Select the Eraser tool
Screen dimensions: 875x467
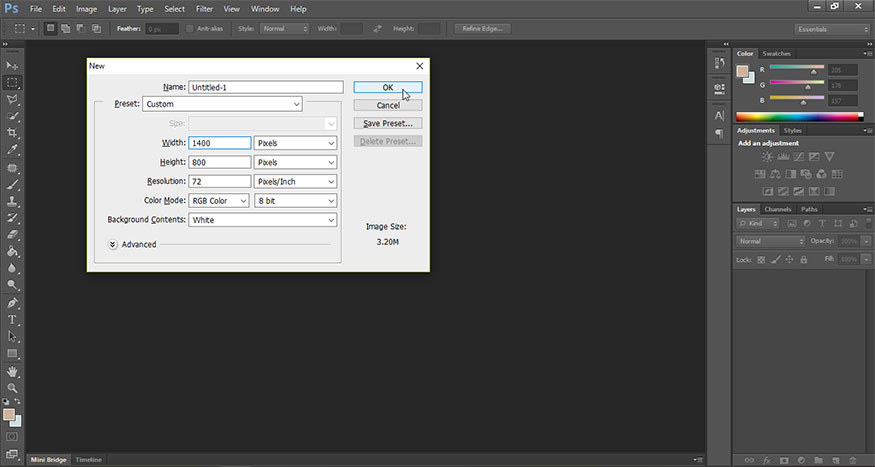12,235
